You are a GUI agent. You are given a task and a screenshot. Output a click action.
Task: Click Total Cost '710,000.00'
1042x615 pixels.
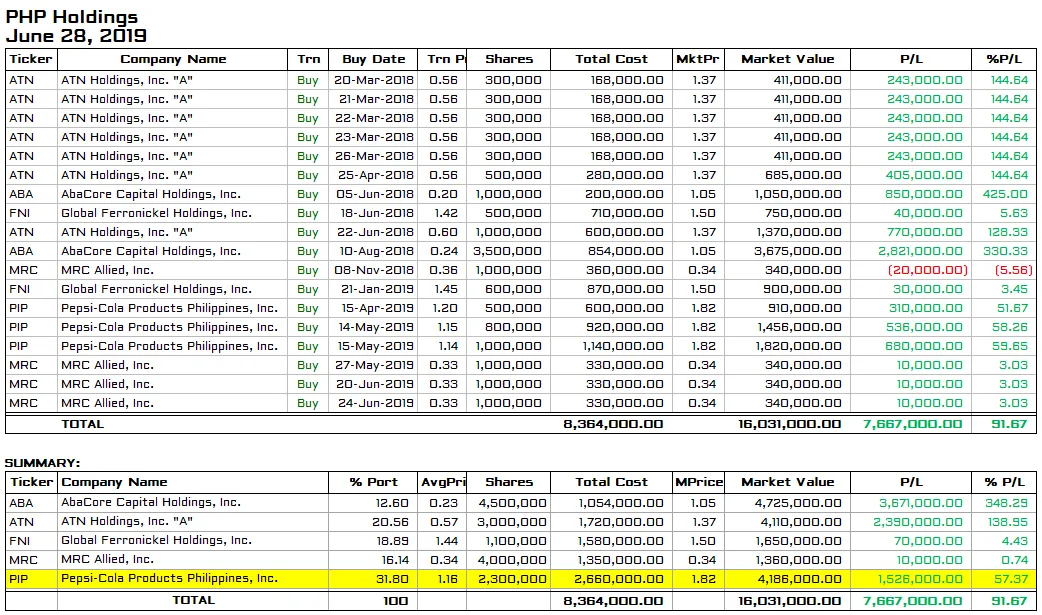tap(627, 213)
